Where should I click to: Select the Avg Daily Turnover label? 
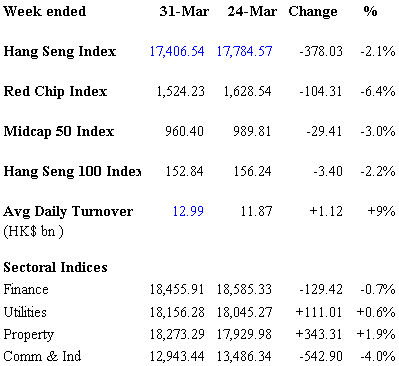click(x=68, y=211)
